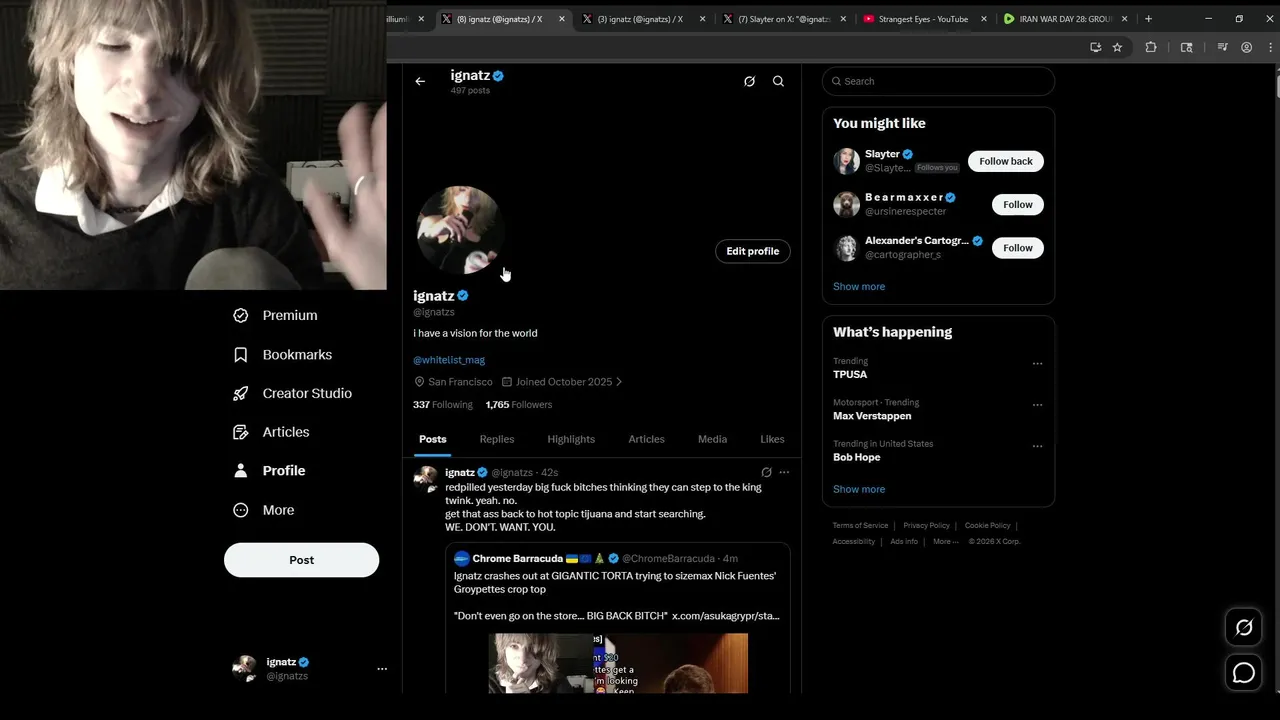Close the (3) ignatz browser tab
The width and height of the screenshot is (1280, 720).
pyautogui.click(x=703, y=19)
